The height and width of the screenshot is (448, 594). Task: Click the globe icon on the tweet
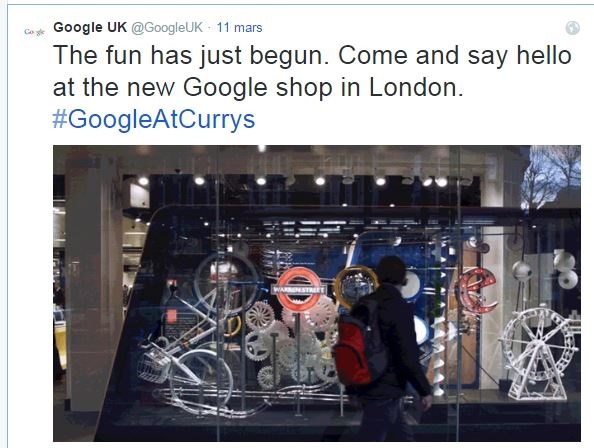[572, 28]
